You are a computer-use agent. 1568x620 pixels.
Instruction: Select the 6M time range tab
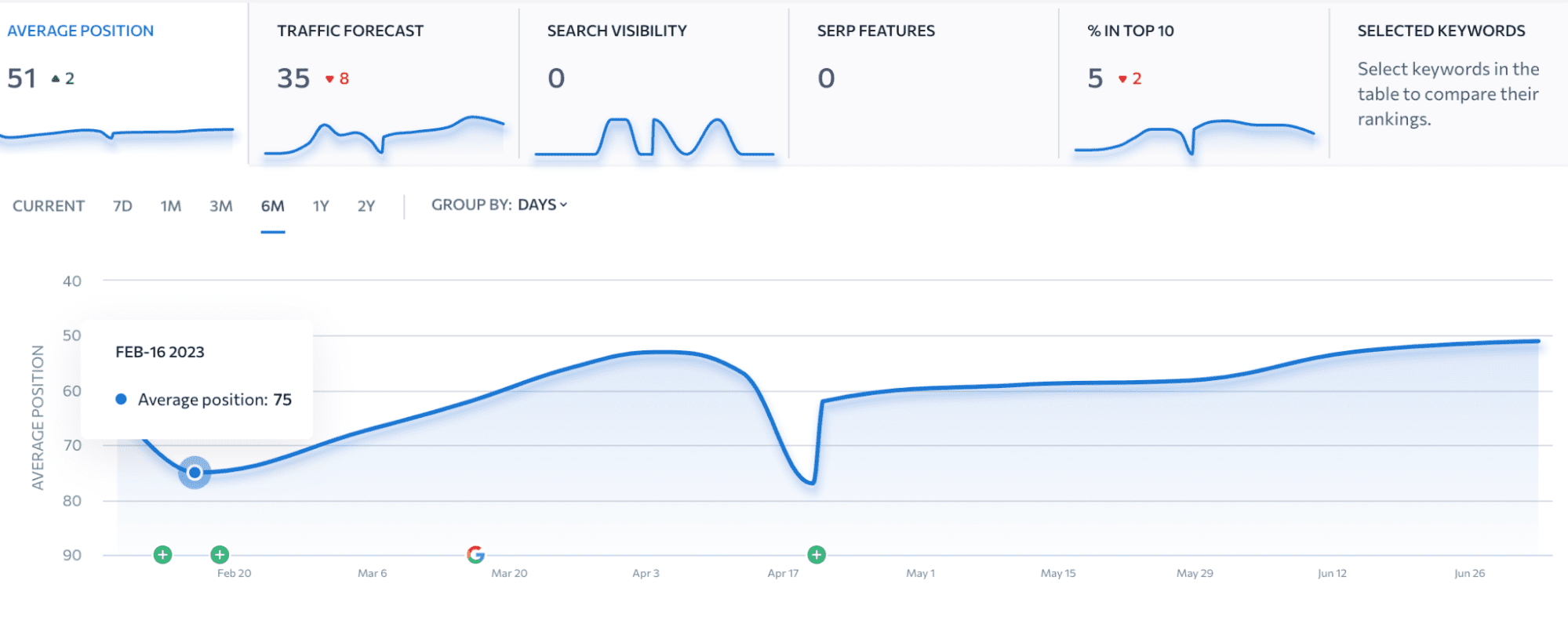click(272, 206)
